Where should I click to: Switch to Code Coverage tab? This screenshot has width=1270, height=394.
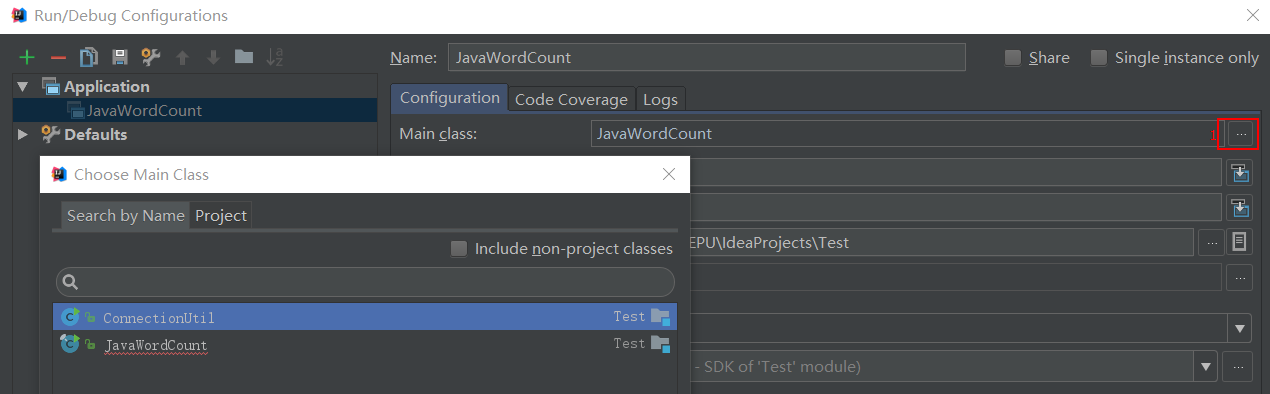tap(571, 99)
